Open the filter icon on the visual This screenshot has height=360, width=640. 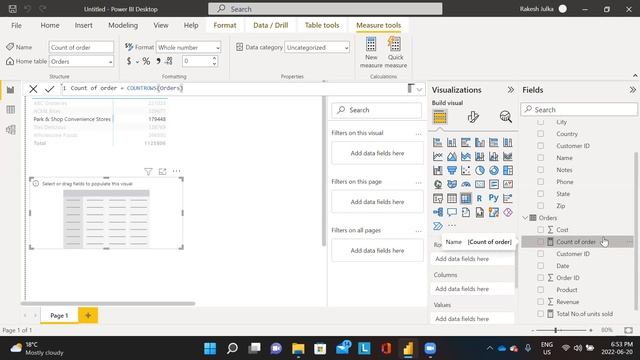148,171
